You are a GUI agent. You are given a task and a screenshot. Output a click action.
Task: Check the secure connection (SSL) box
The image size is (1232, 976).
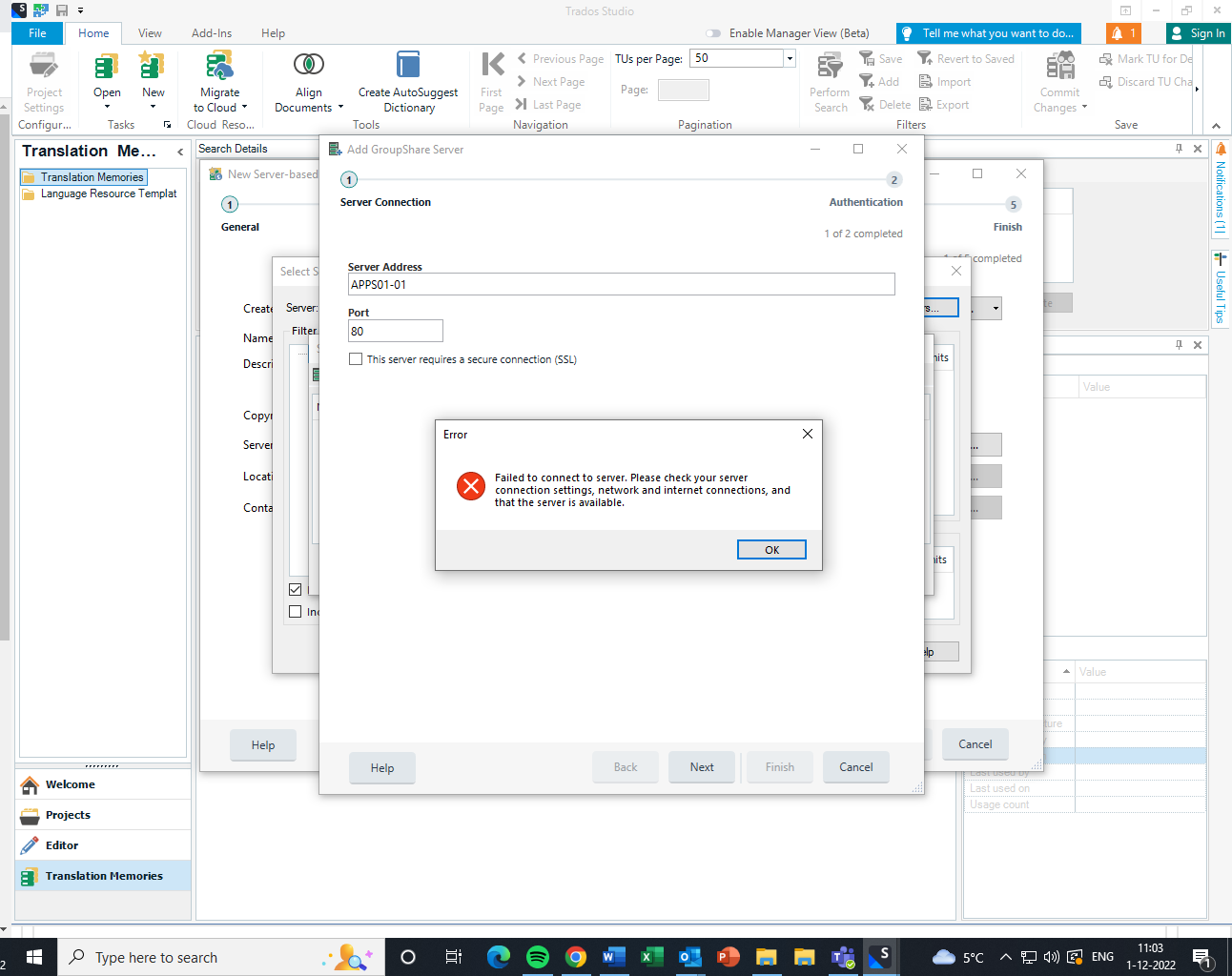[356, 359]
